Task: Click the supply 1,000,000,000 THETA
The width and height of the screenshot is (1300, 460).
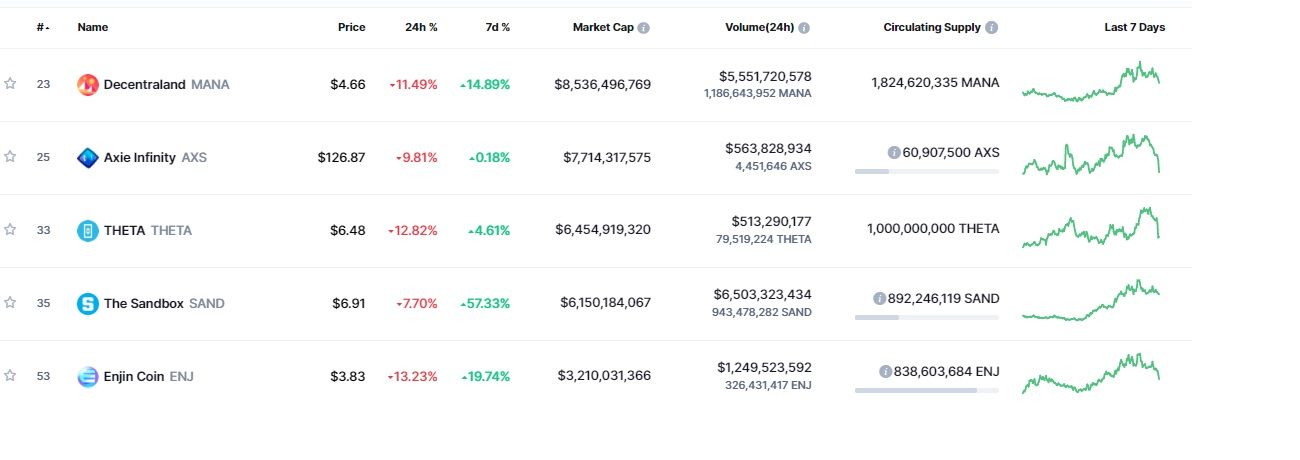Action: click(933, 229)
